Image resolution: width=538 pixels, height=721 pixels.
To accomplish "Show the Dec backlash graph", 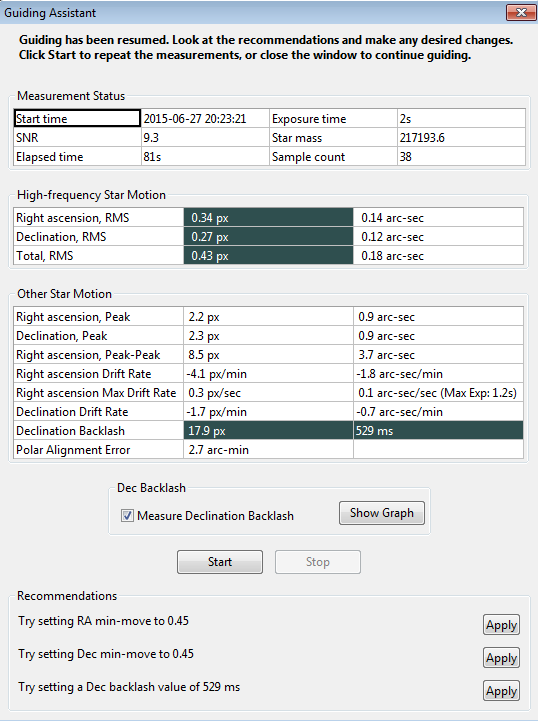I will [382, 513].
